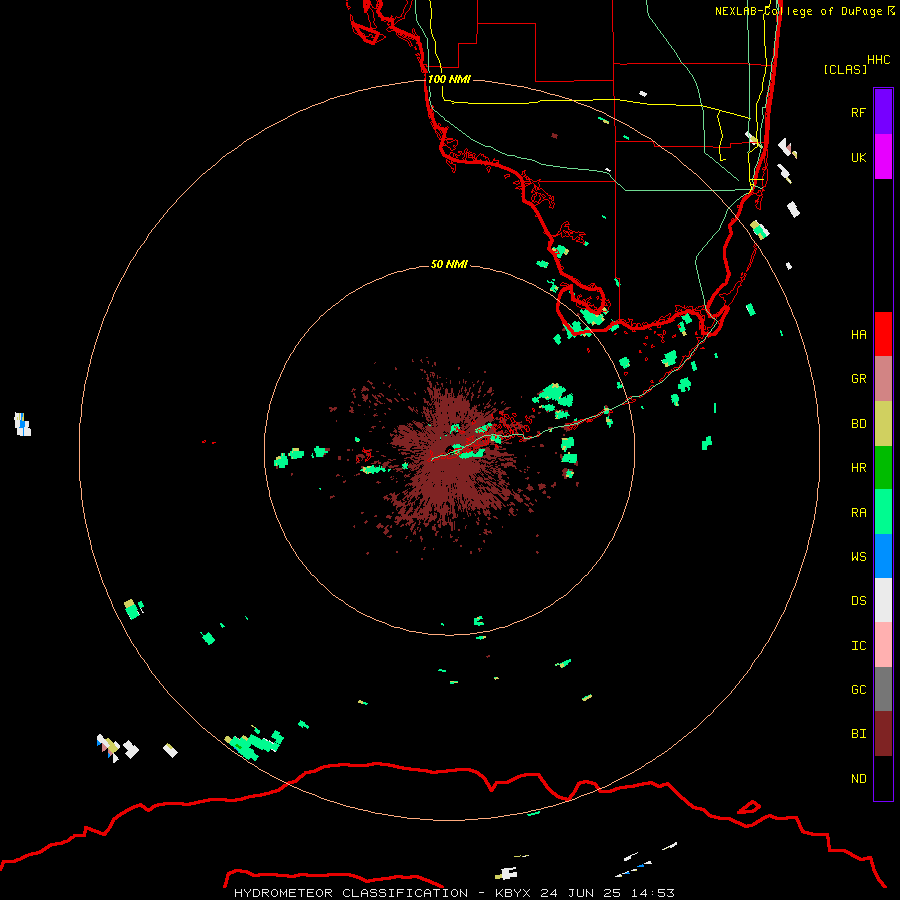900x900 pixels.
Task: Click the 50 NMI range ring label
Action: pos(449,264)
